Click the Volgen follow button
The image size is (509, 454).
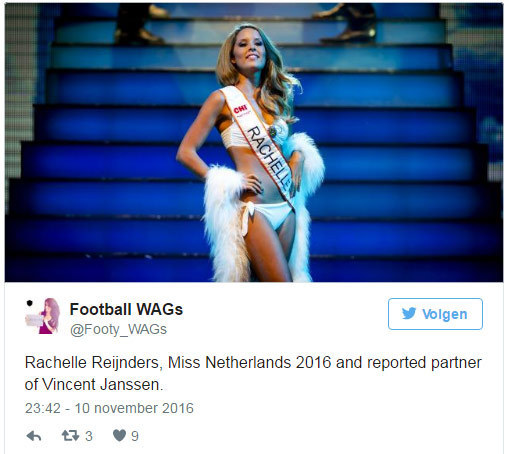(435, 314)
